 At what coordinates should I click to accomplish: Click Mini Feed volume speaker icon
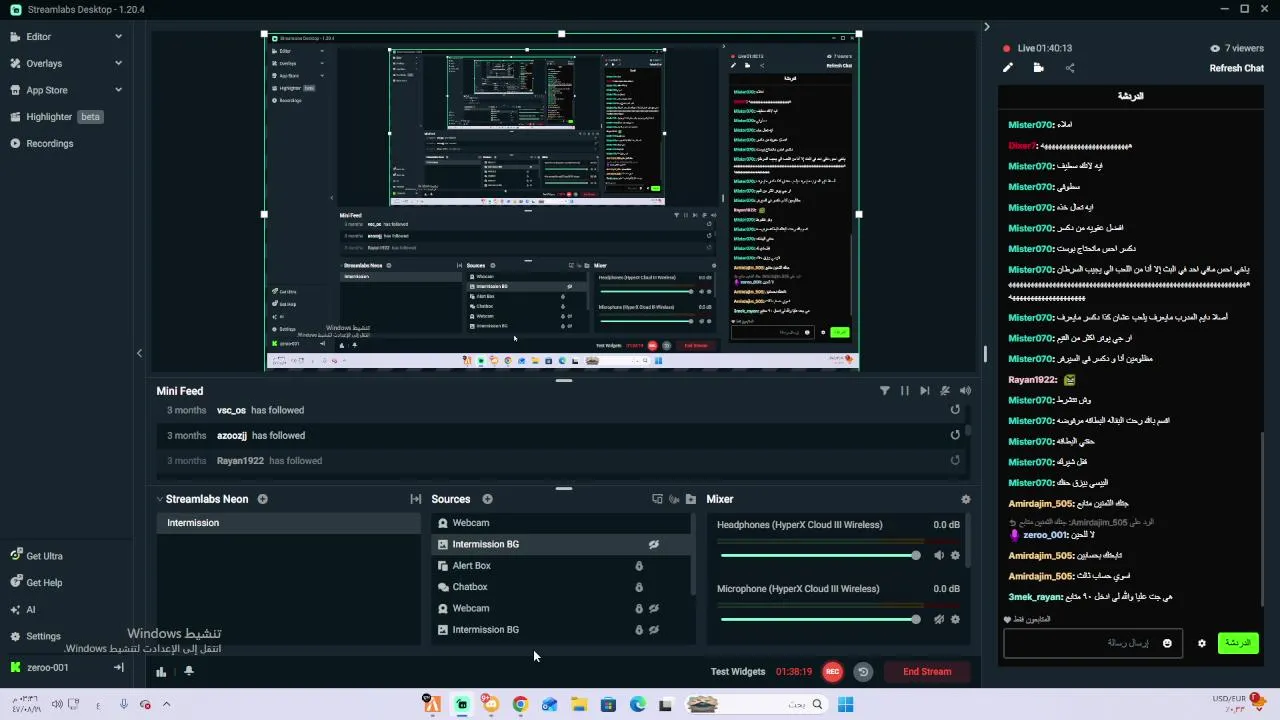pyautogui.click(x=965, y=391)
